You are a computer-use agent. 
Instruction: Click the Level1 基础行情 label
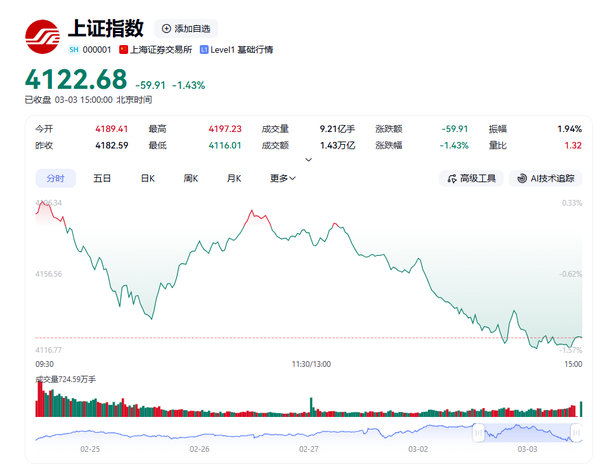(x=241, y=50)
